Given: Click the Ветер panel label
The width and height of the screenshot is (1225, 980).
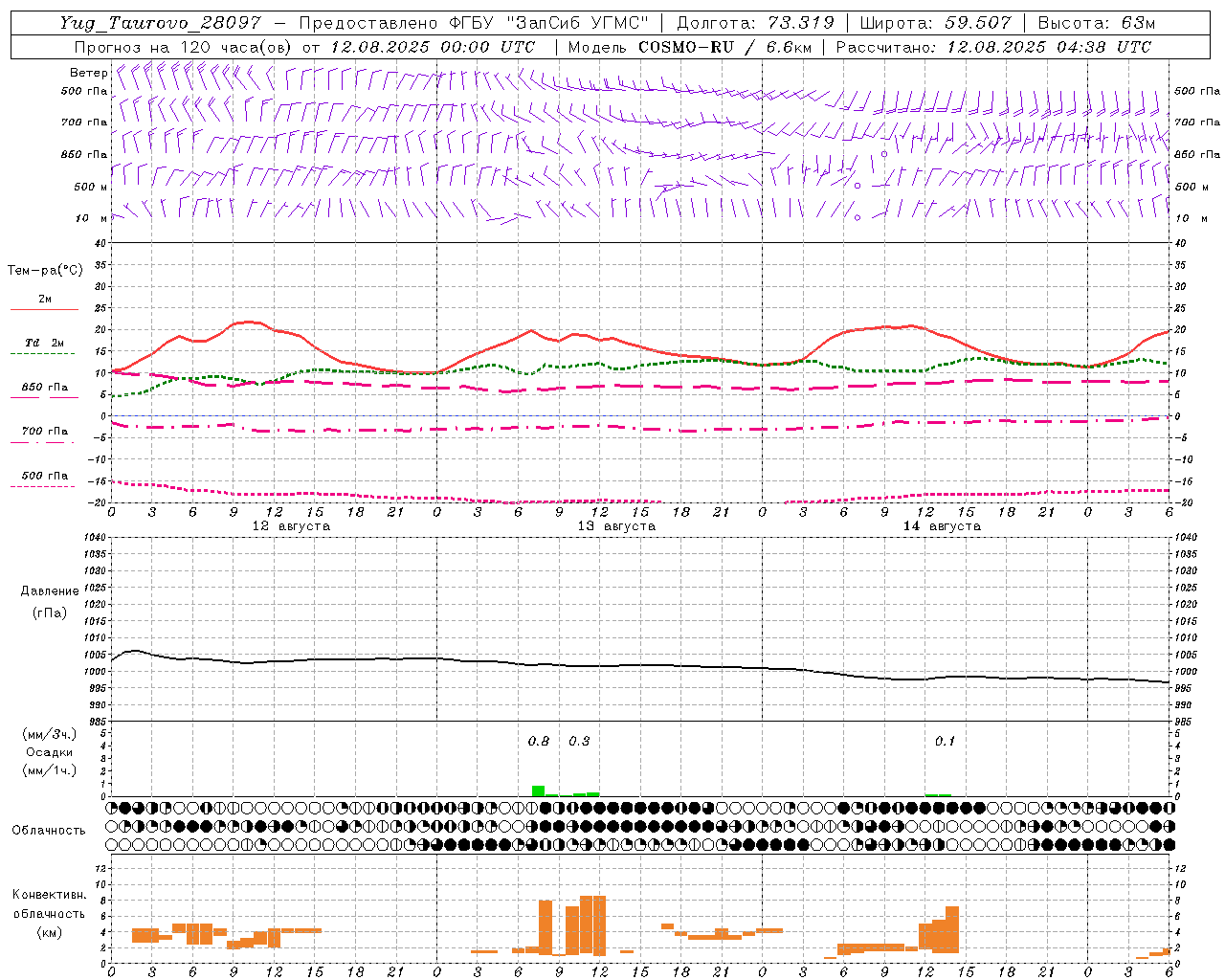Looking at the screenshot, I should 88,73.
